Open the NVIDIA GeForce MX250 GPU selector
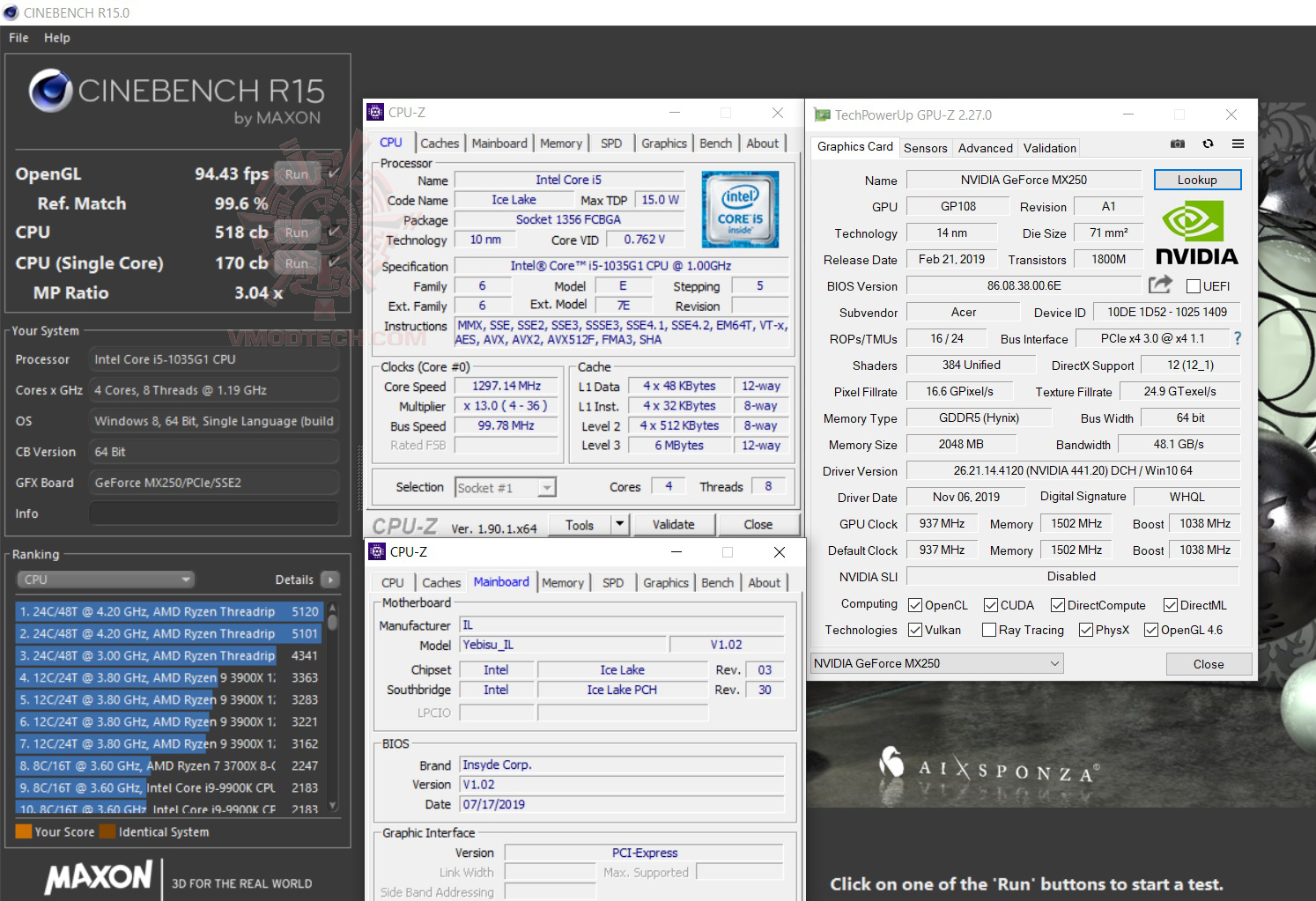Image resolution: width=1316 pixels, height=901 pixels. coord(937,663)
